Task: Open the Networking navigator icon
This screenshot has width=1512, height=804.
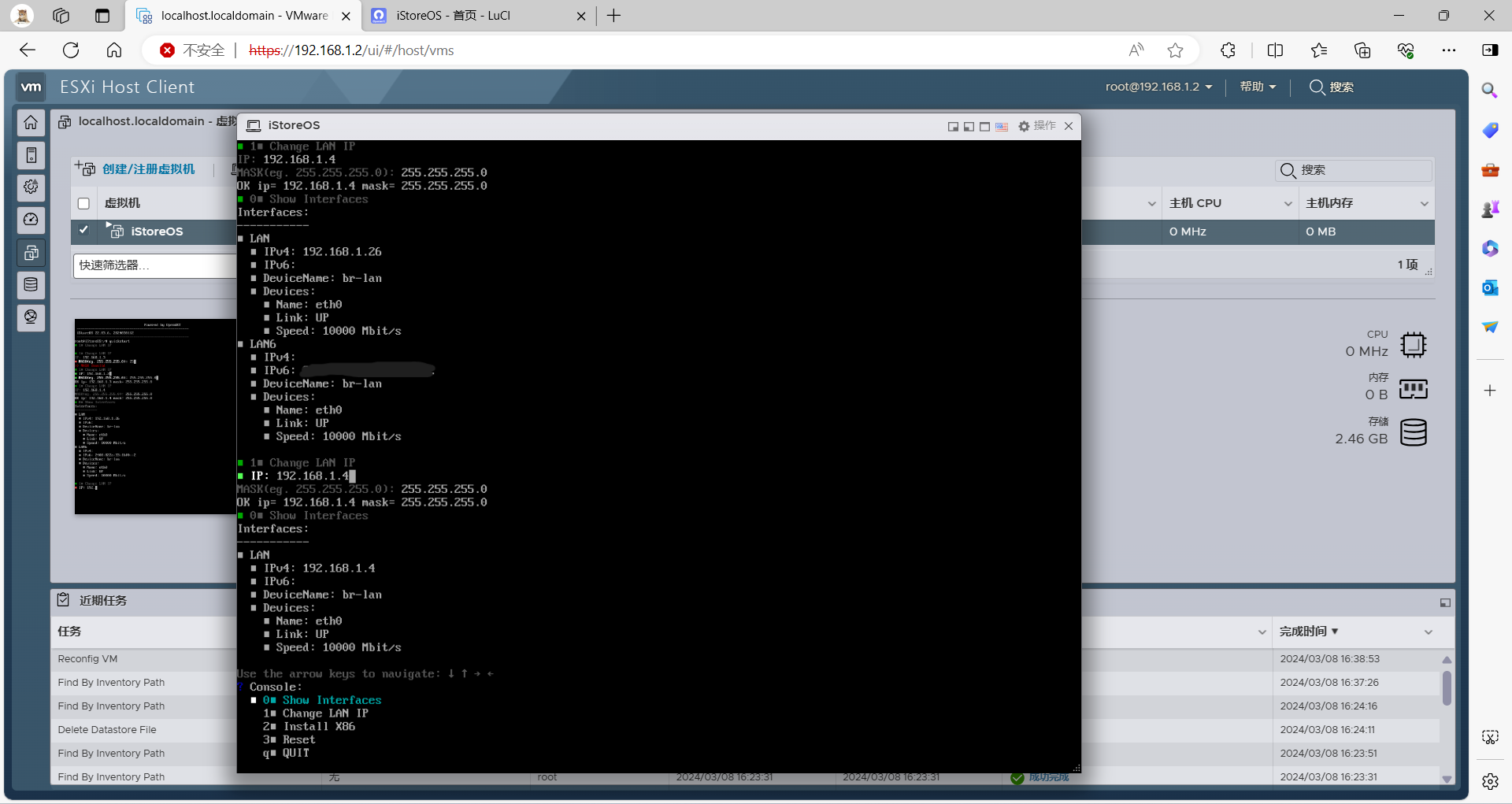Action: (x=31, y=317)
